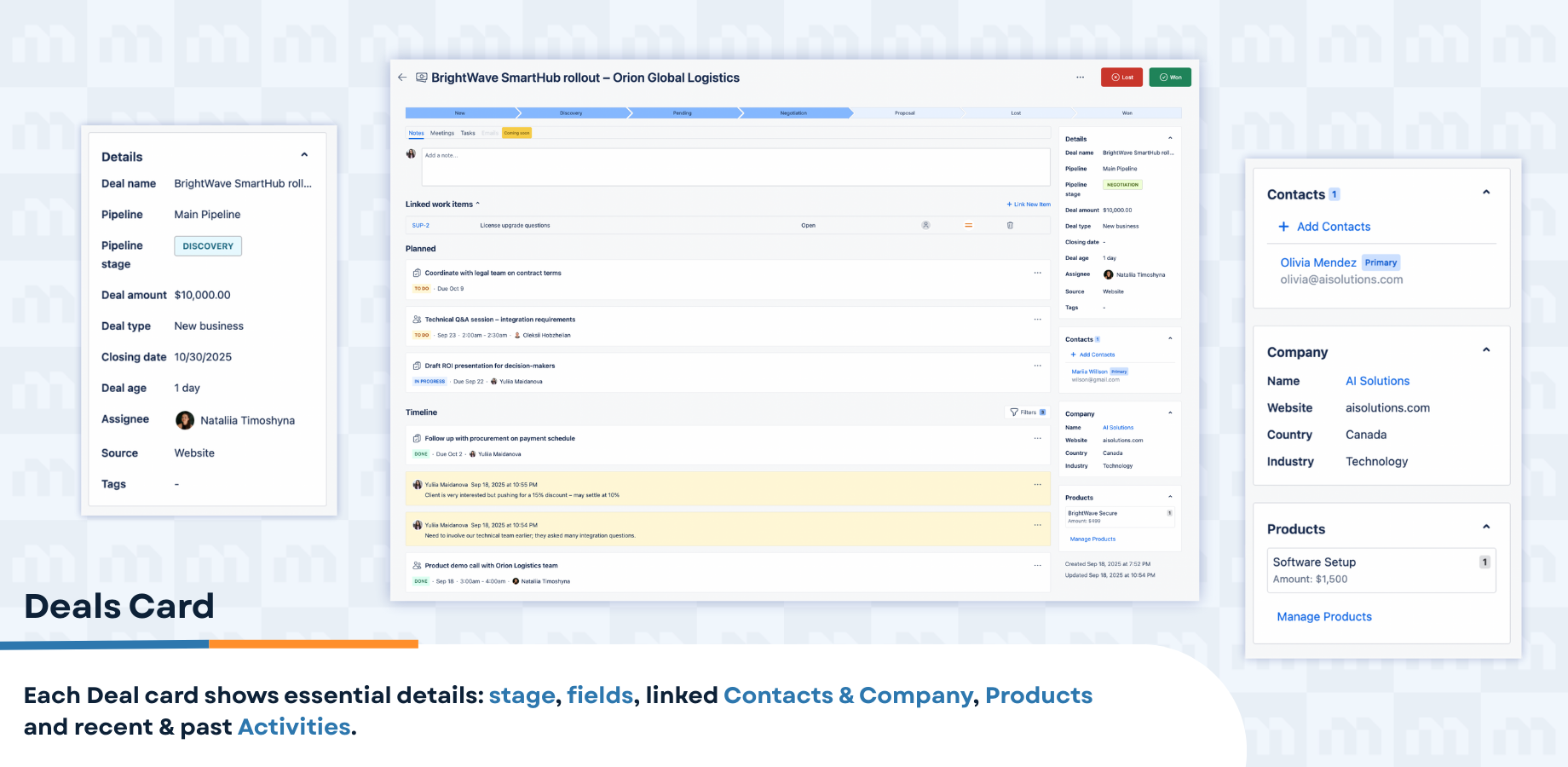Click assignee icon on License upgrade questions row
Screen dimensions: 1568x767
pyautogui.click(x=925, y=226)
